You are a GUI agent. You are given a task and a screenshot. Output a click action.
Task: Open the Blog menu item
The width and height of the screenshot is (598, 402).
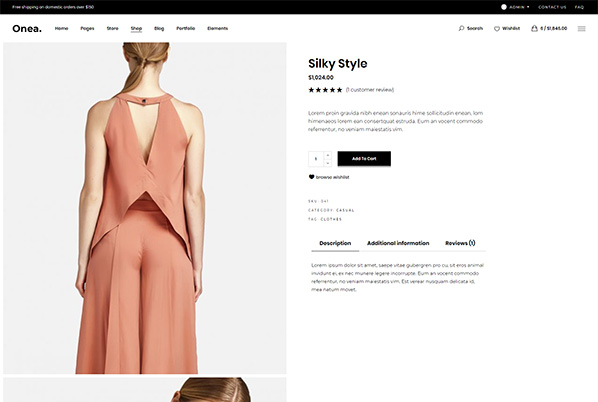159,28
